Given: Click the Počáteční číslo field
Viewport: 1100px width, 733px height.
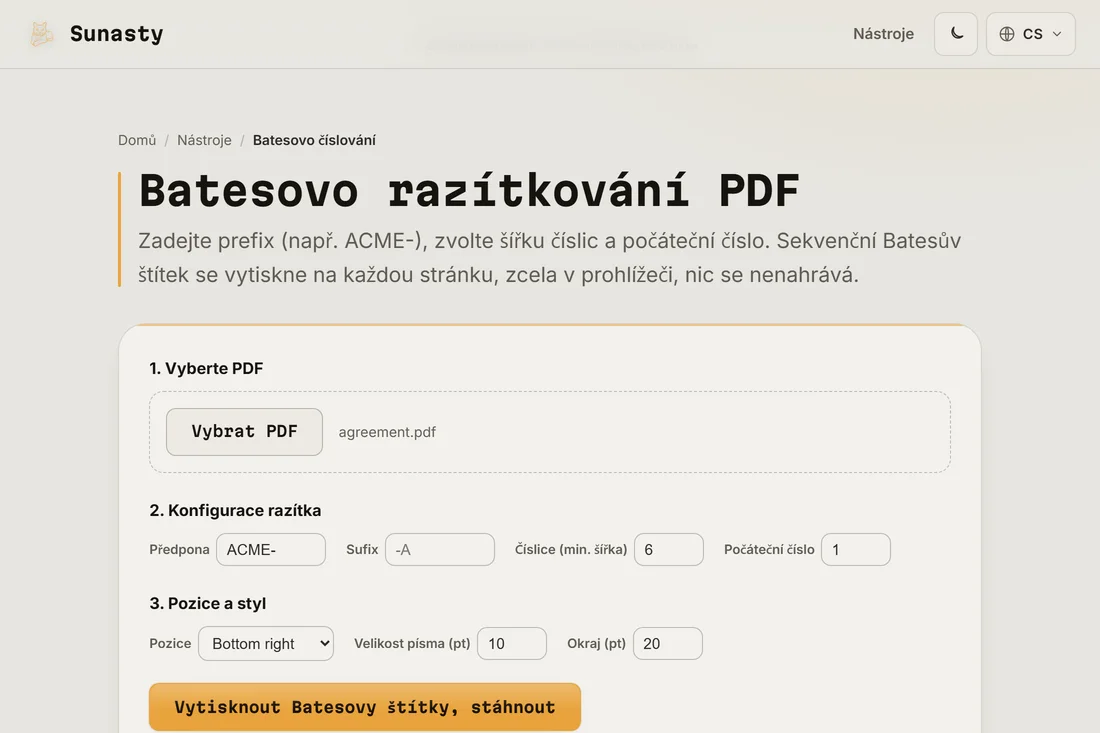Looking at the screenshot, I should pyautogui.click(x=856, y=549).
